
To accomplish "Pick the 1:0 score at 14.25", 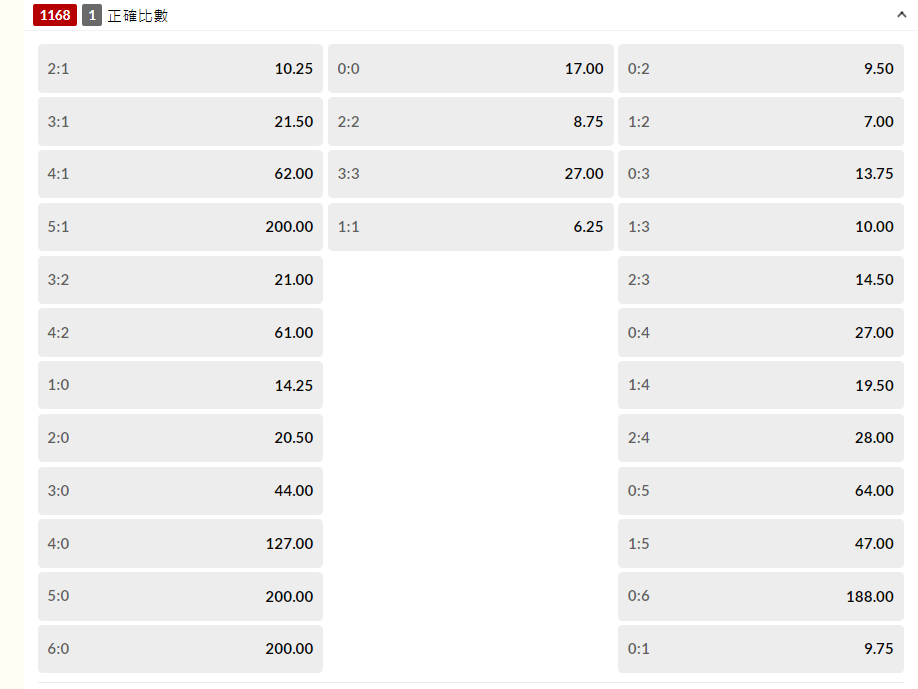I will (180, 385).
